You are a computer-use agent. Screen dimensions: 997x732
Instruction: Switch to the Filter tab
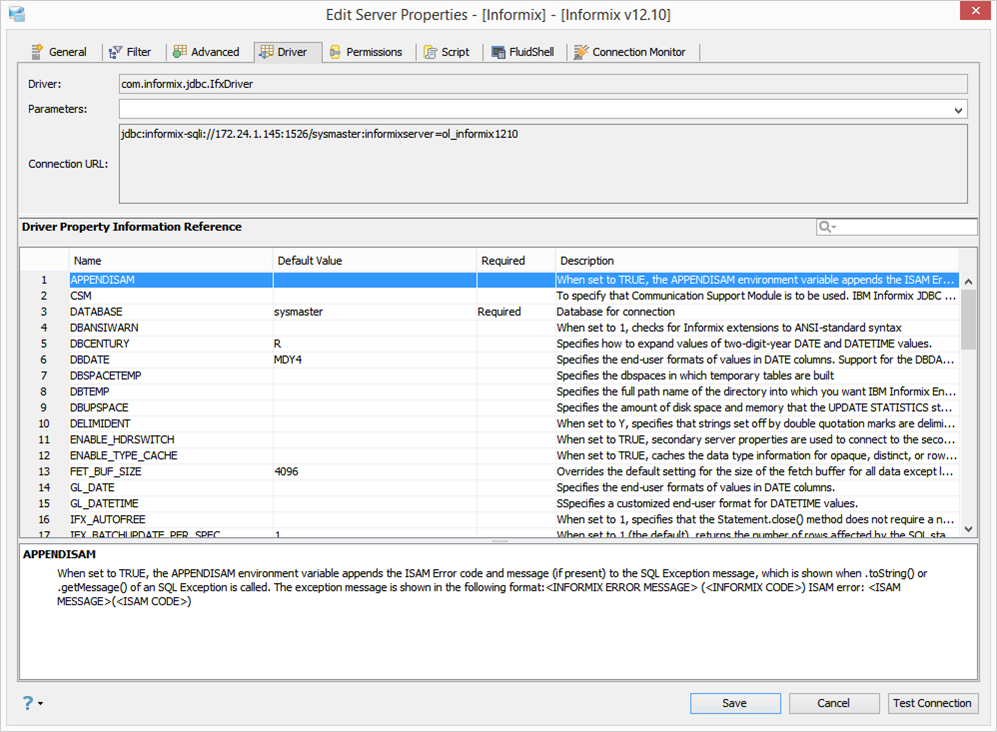pos(130,52)
